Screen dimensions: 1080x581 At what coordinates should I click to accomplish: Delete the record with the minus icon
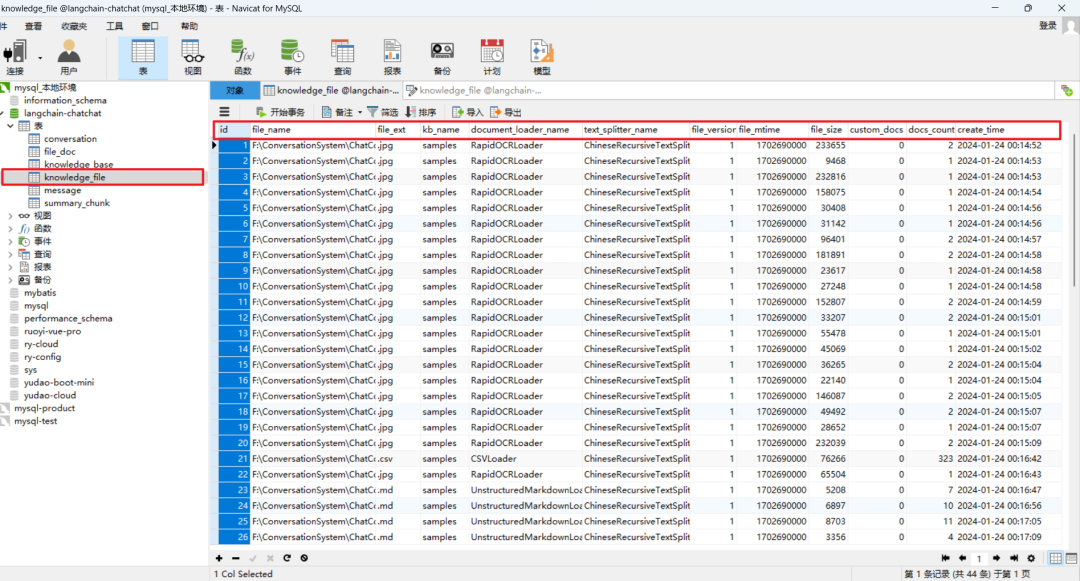236,558
